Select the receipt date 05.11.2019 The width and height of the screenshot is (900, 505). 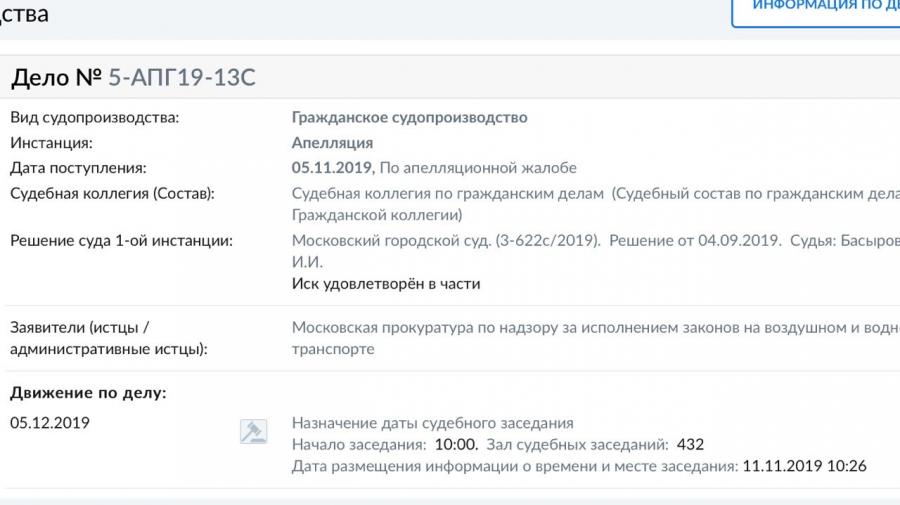[331, 168]
